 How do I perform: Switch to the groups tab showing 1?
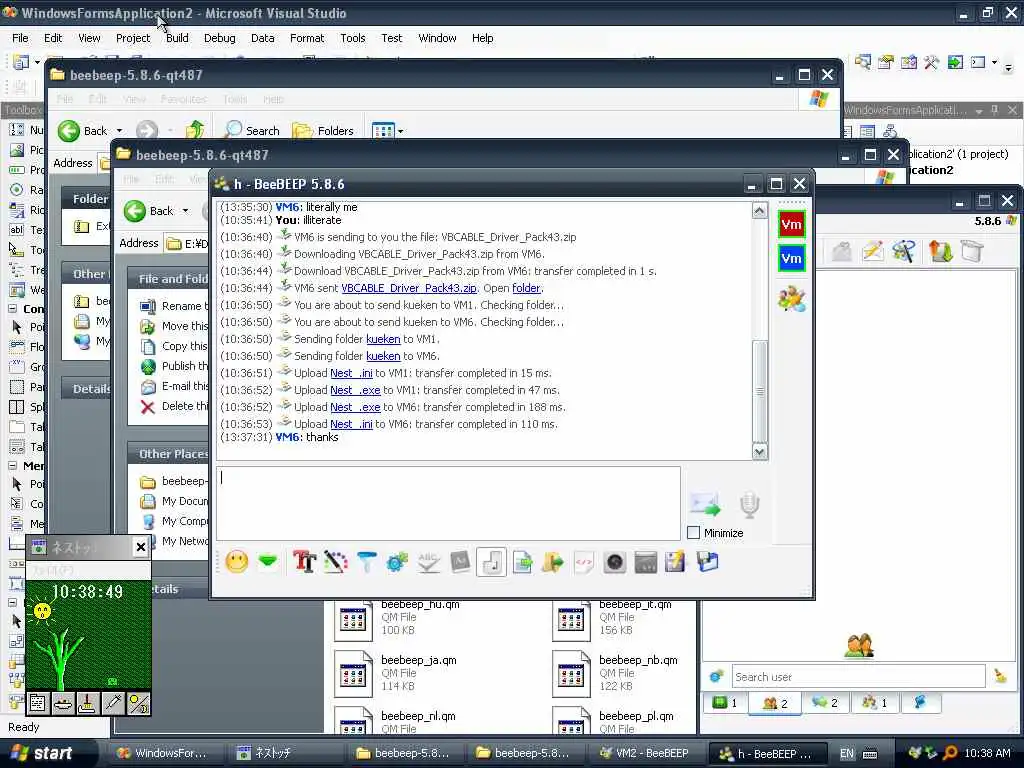875,703
